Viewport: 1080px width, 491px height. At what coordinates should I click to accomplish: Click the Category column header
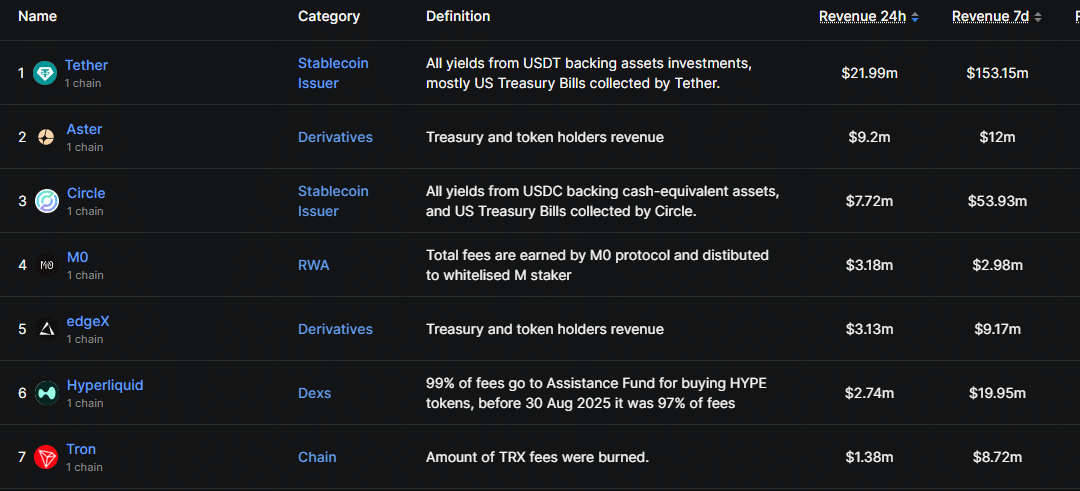[x=329, y=16]
